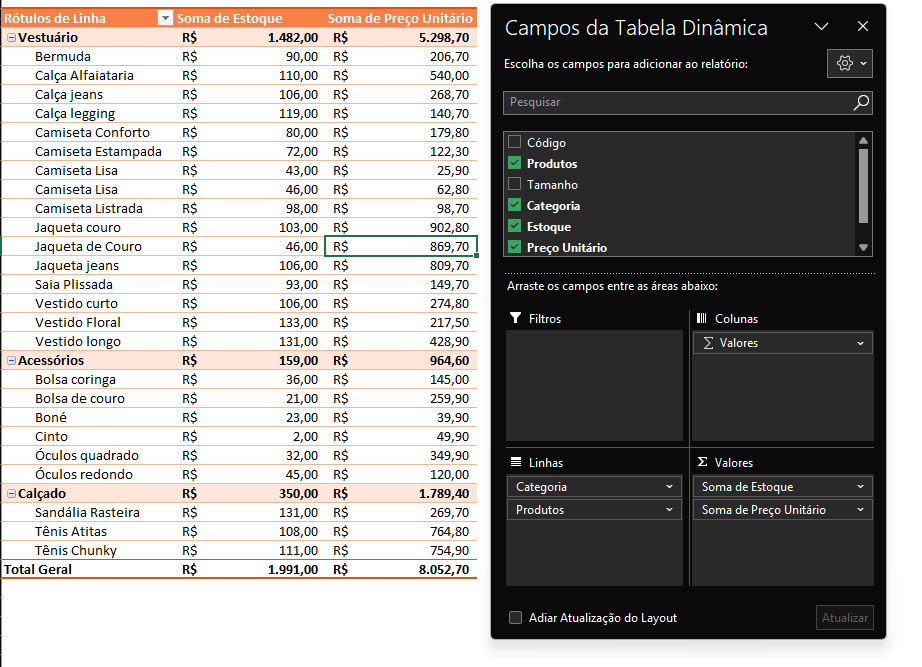Screen dimensions: 922x667
Task: Select the Saia Plissada row label
Action: [x=74, y=284]
